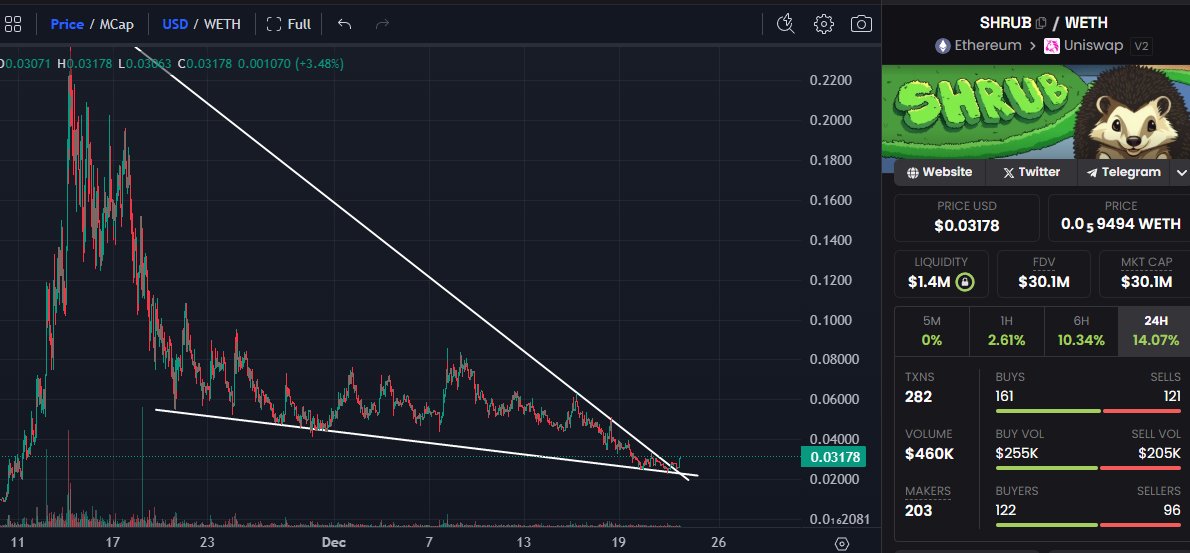
Task: Open the Ethereum chain link
Action: tap(988, 46)
